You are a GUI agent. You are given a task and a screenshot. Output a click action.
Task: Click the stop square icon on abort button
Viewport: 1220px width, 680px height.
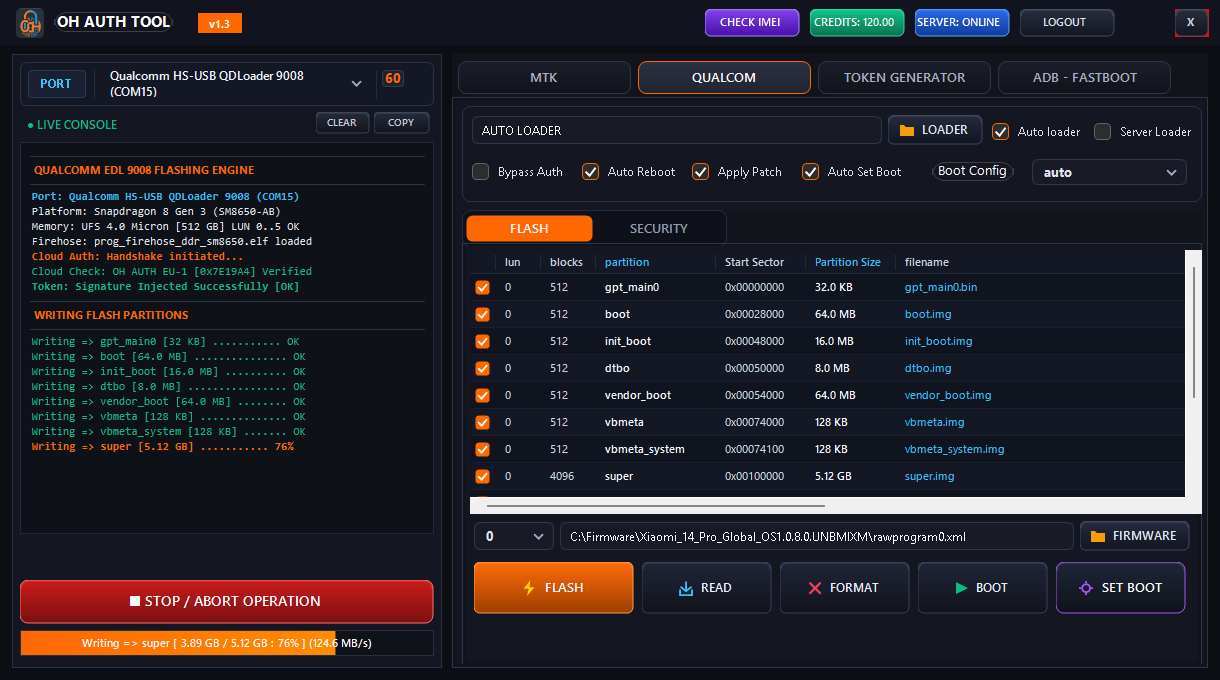(x=135, y=601)
